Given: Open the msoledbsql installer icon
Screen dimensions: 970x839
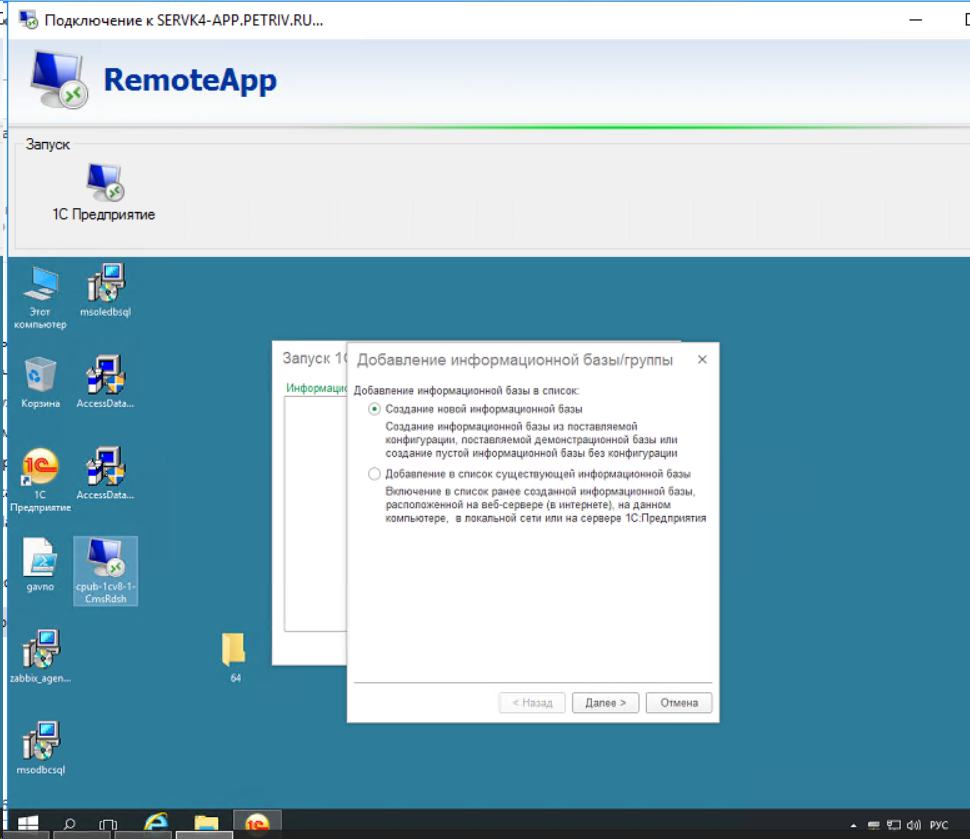Looking at the screenshot, I should (106, 291).
